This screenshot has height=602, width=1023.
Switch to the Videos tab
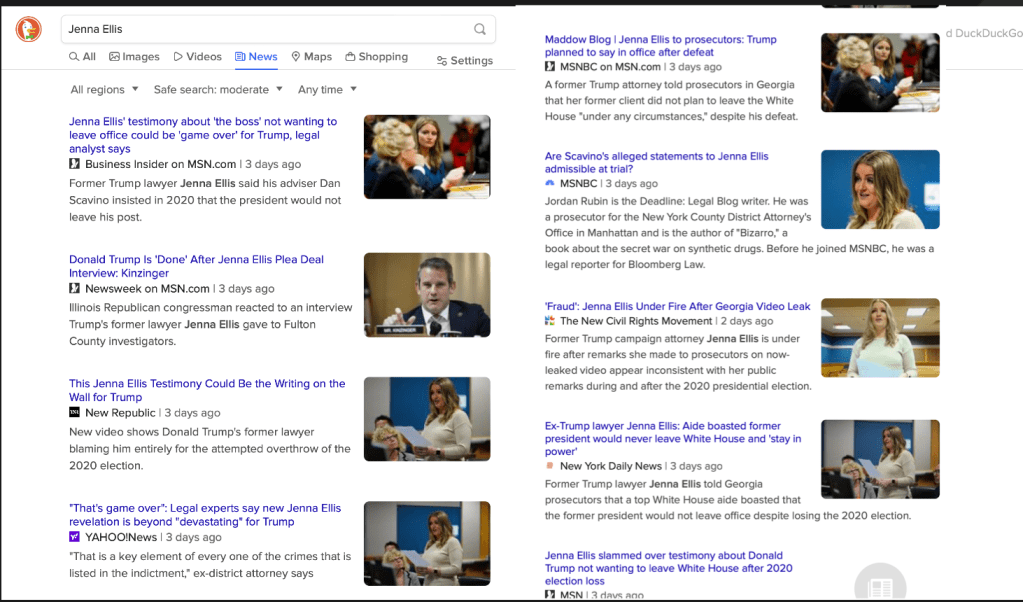197,57
